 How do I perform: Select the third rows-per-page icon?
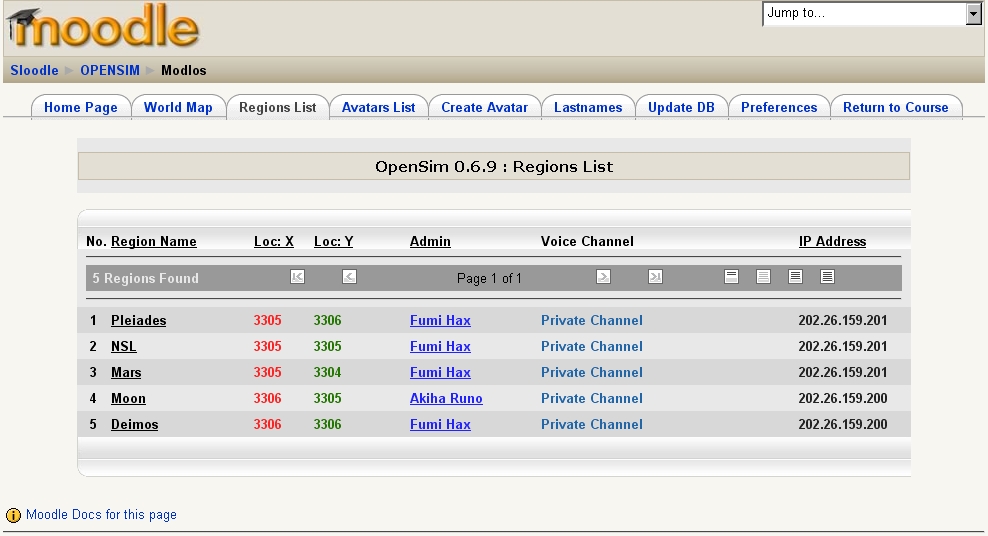[x=795, y=277]
